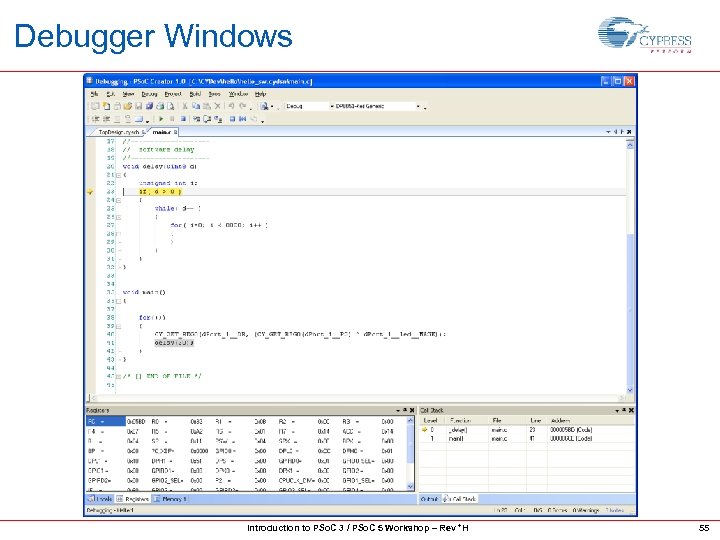Collapse the while block at line 26
Image resolution: width=720 pixels, height=540 pixels.
(x=118, y=217)
